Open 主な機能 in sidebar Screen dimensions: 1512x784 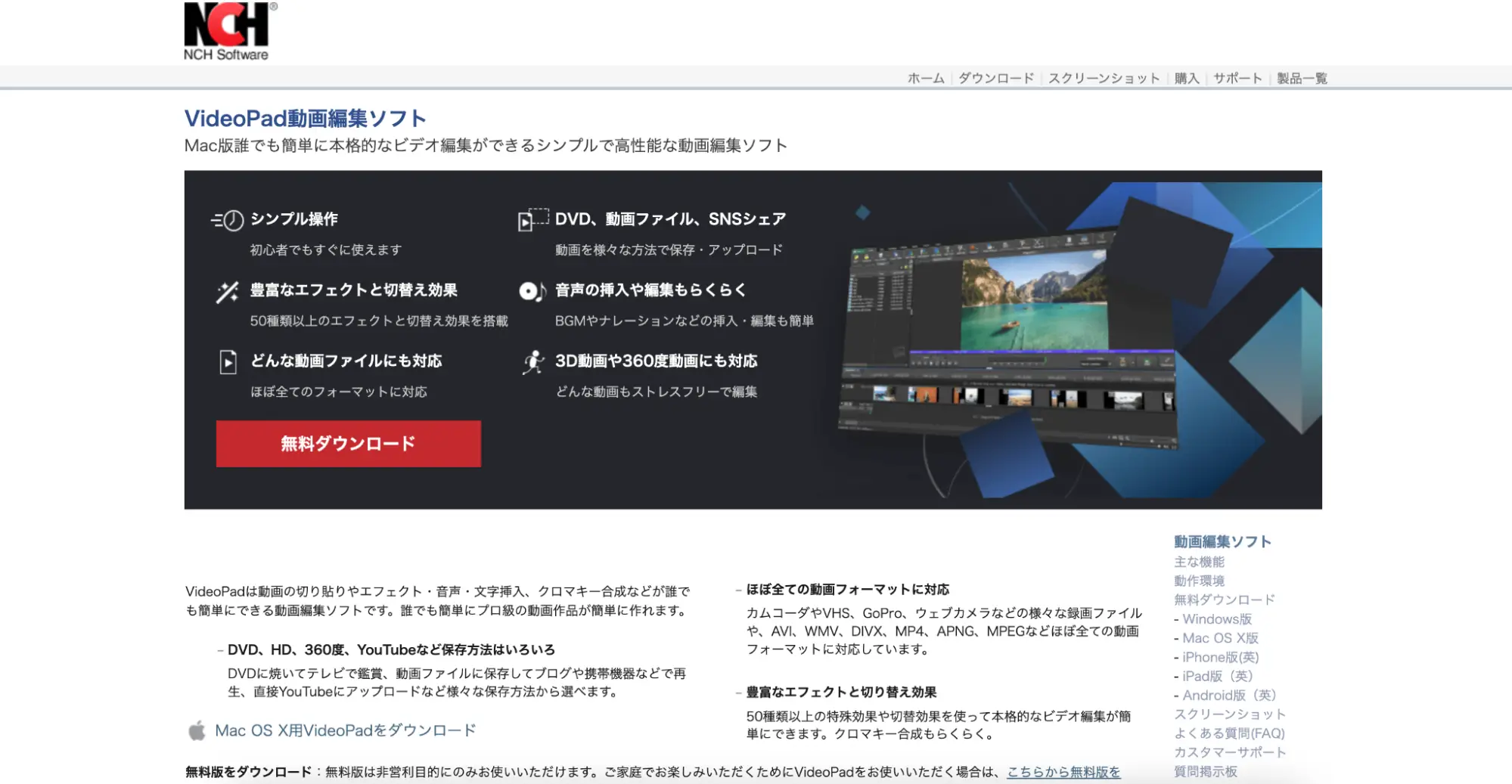[1199, 562]
